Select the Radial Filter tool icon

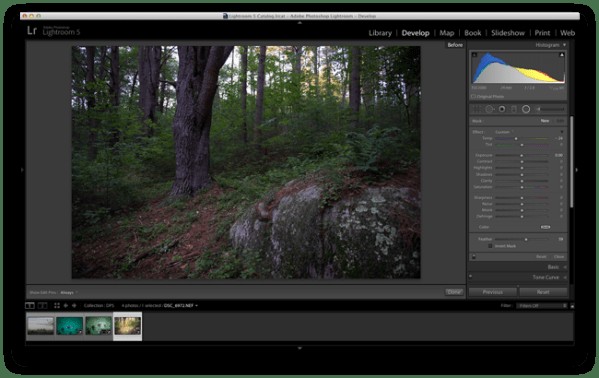526,109
